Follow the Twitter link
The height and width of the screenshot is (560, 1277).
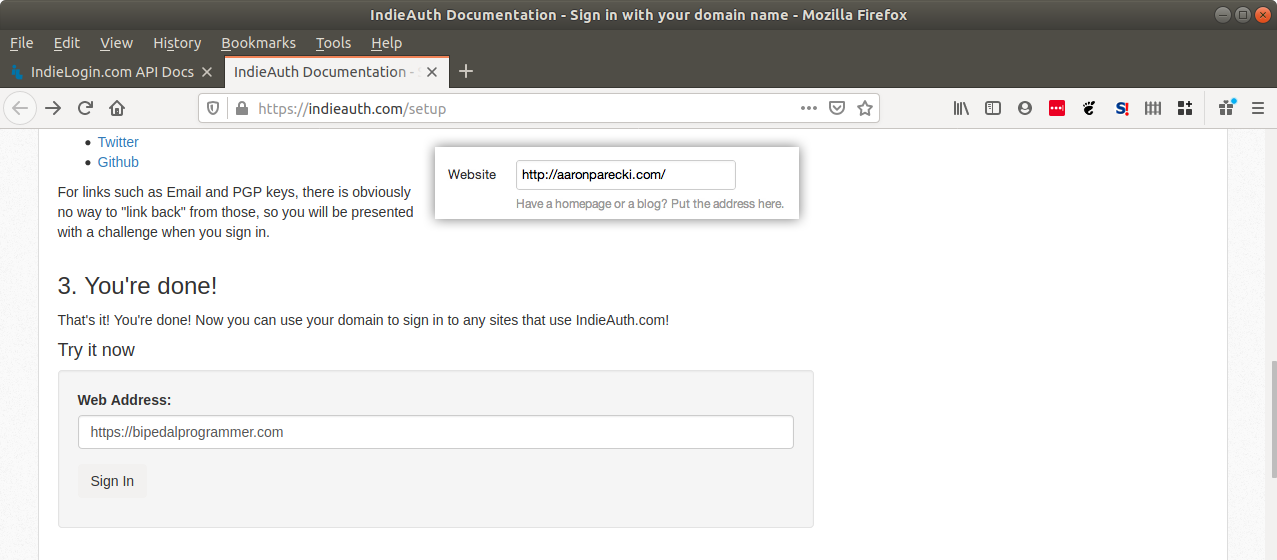(x=118, y=142)
